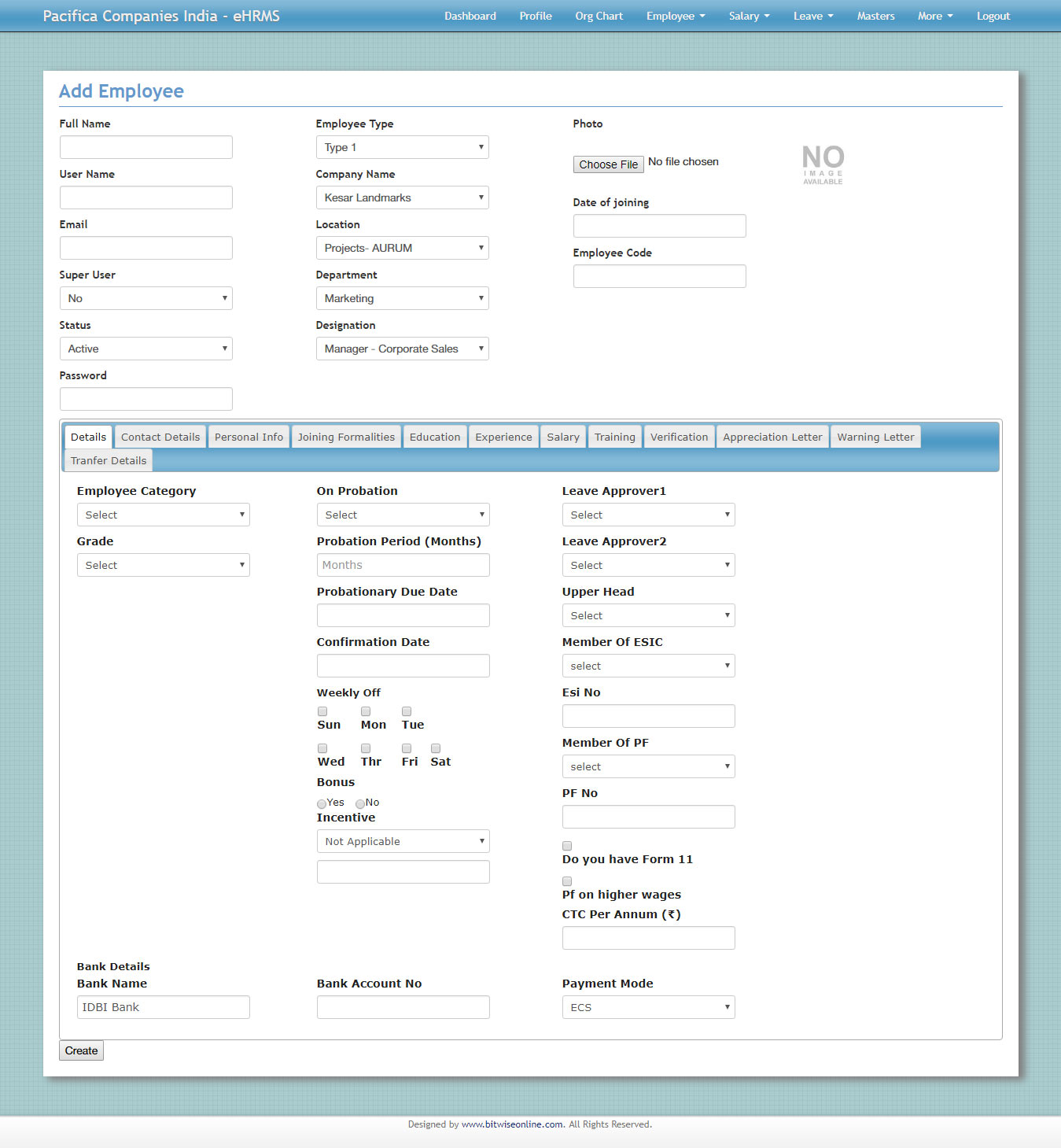Image resolution: width=1061 pixels, height=1148 pixels.
Task: Enable the Do you have Form 11 checkbox
Action: [567, 846]
